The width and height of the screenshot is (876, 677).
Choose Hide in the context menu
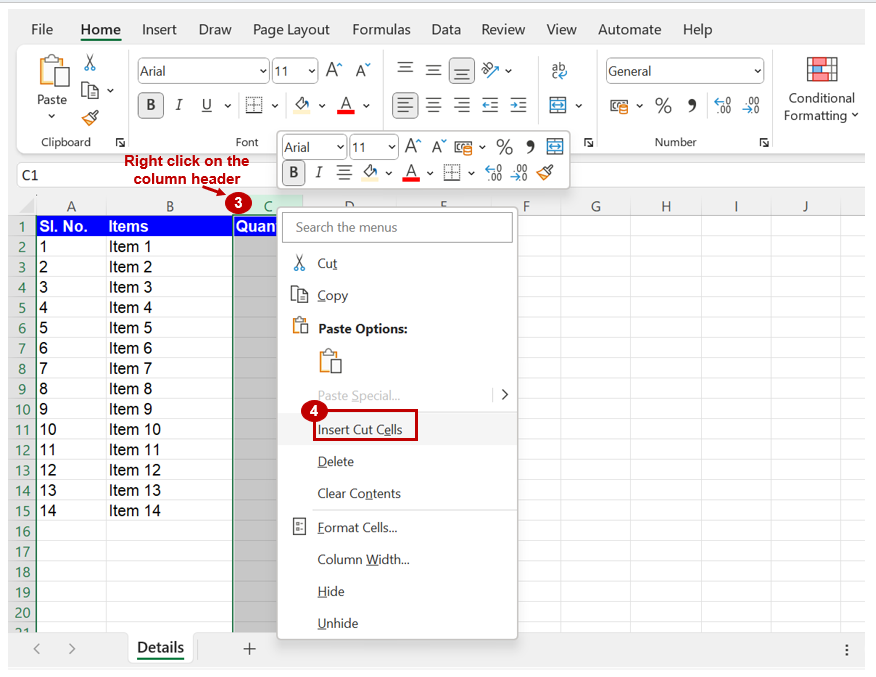click(397, 591)
